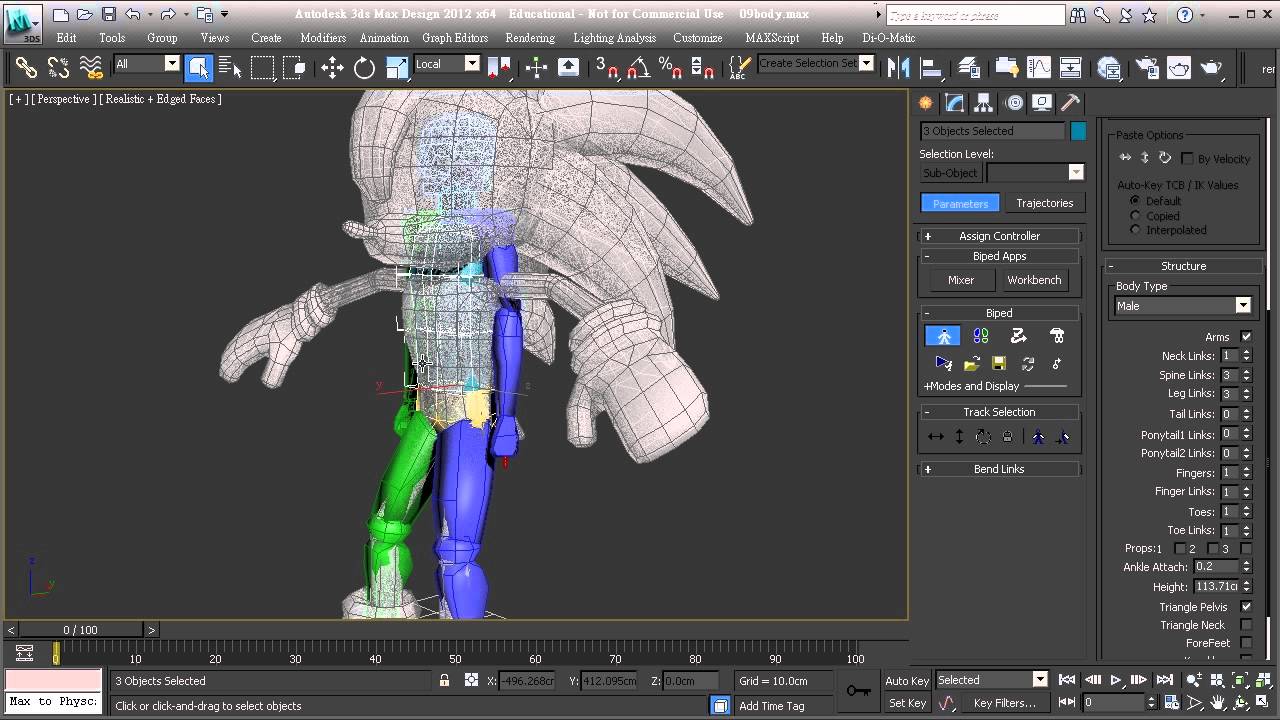Toggle the Triangle Pelvis checkbox
The image size is (1280, 720).
tap(1246, 607)
